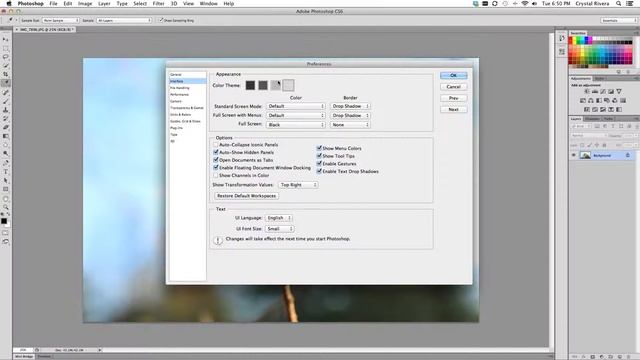Select the Crop tool
Image resolution: width=640 pixels, height=360 pixels.
[x=5, y=74]
